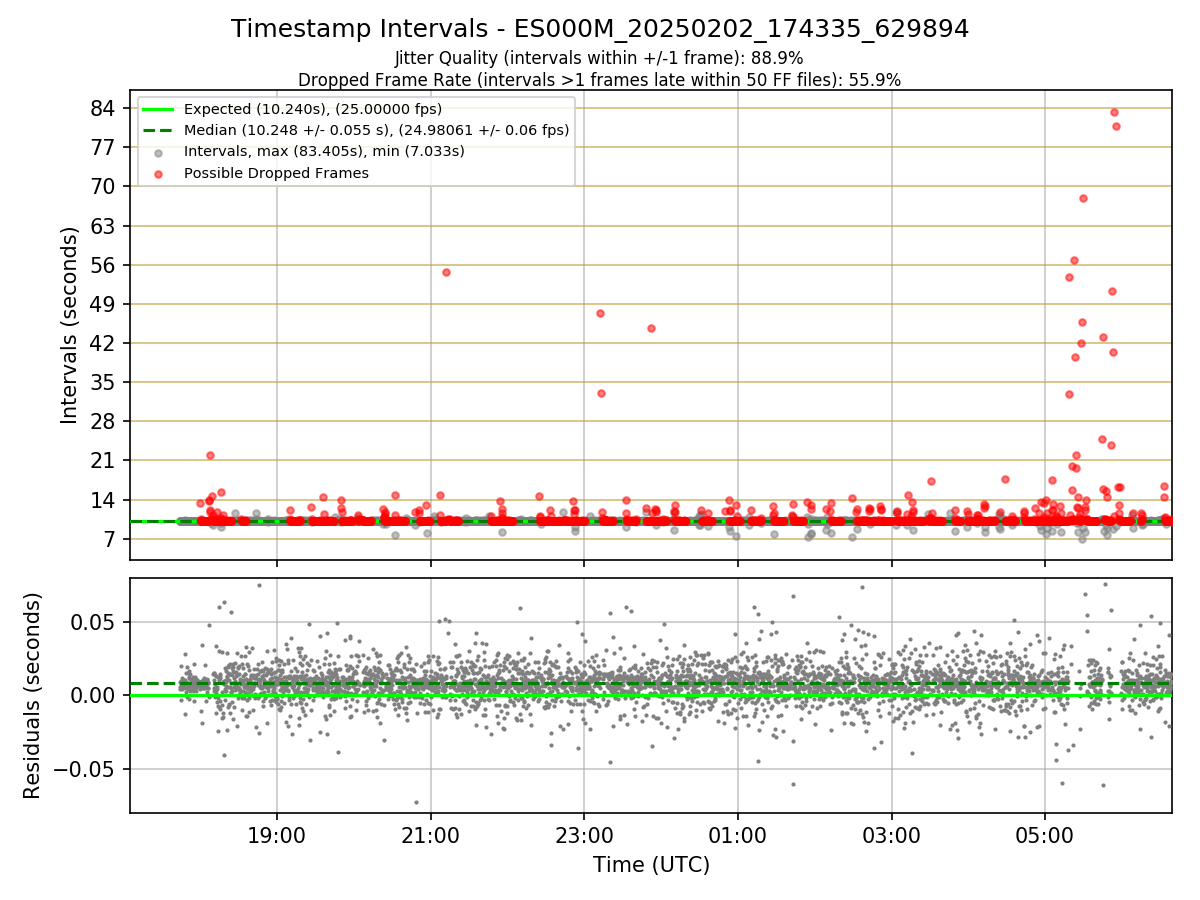Click the gray dot marker in legend
Viewport: 1200px width, 900px height.
(x=158, y=152)
